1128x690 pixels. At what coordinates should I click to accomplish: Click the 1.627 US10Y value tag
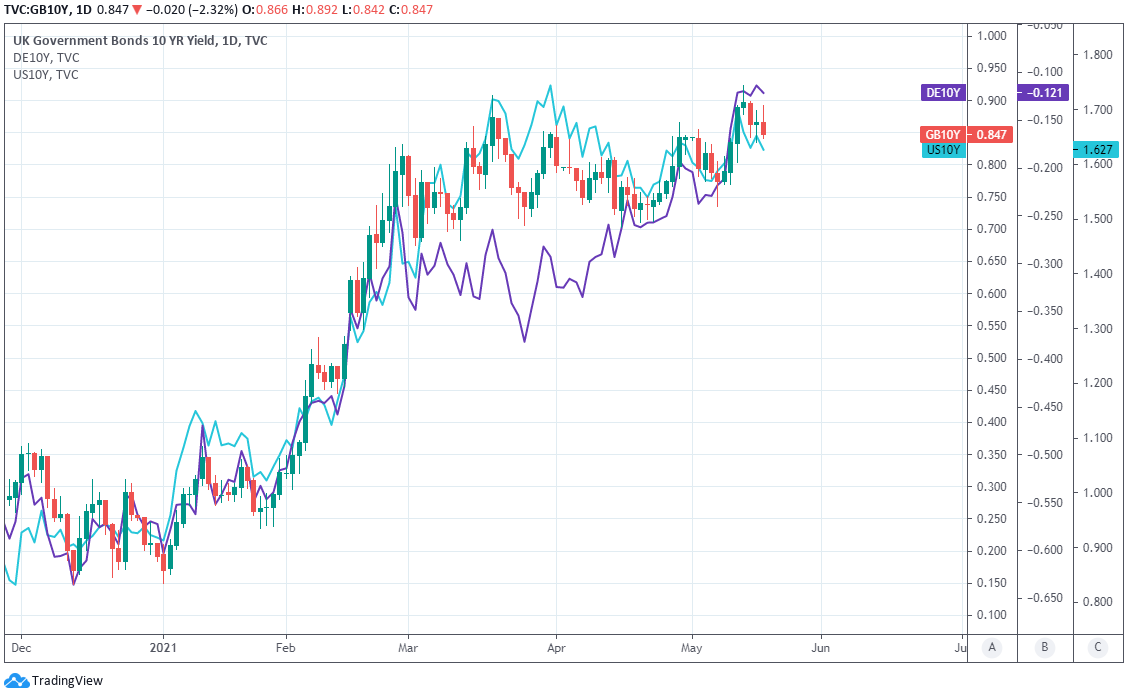tap(1098, 150)
